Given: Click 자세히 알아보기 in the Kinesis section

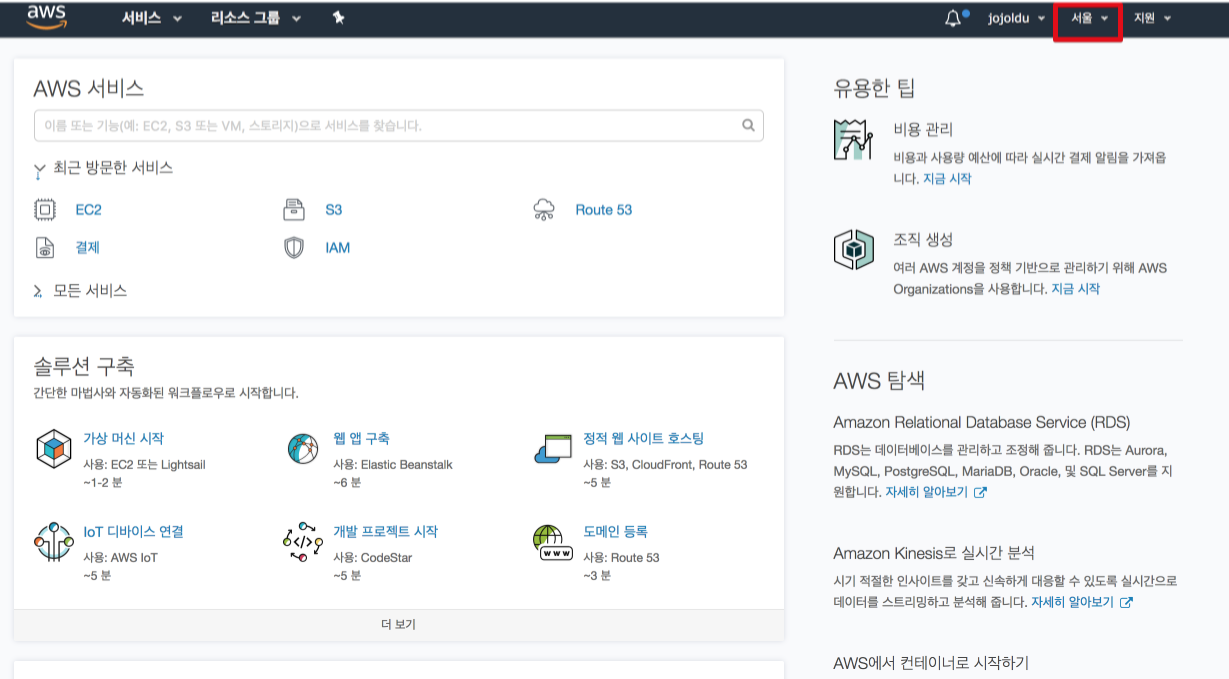Looking at the screenshot, I should click(x=1072, y=602).
